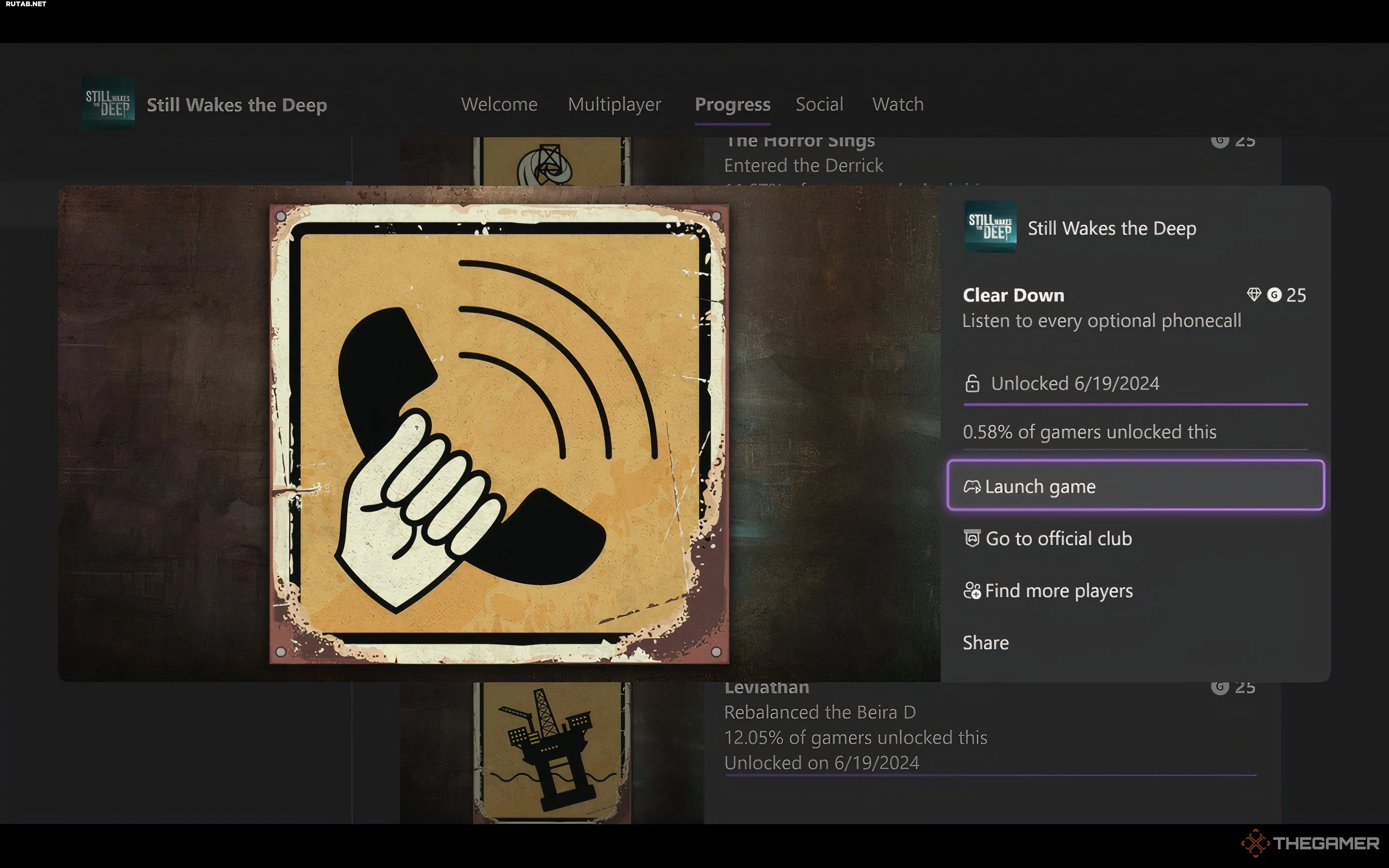Click Share option in context menu
The height and width of the screenshot is (868, 1389).
[x=985, y=642]
